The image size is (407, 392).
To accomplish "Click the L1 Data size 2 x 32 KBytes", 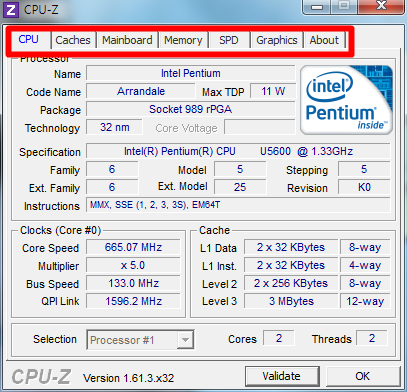I will pyautogui.click(x=291, y=247).
